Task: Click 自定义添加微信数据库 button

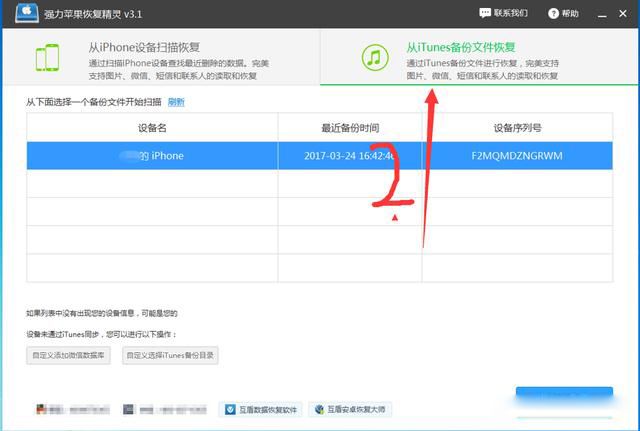Action: (69, 355)
